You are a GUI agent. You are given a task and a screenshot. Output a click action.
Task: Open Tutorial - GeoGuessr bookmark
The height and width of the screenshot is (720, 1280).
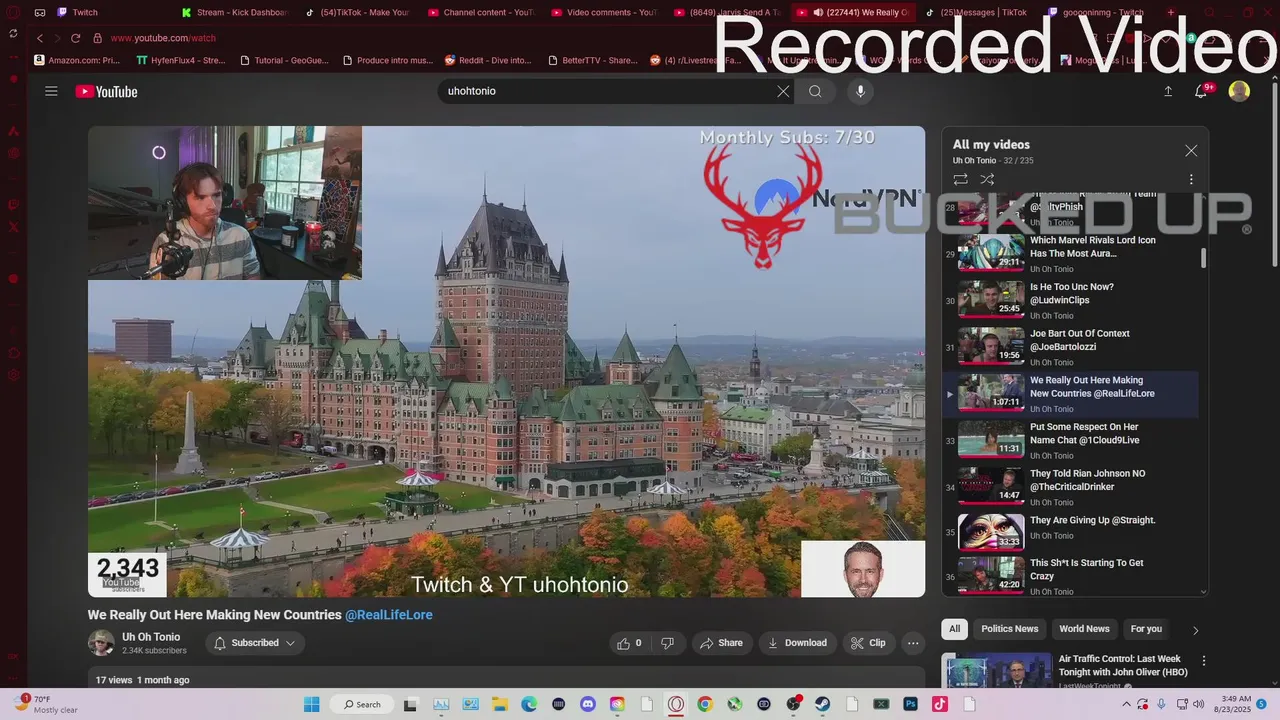click(283, 60)
